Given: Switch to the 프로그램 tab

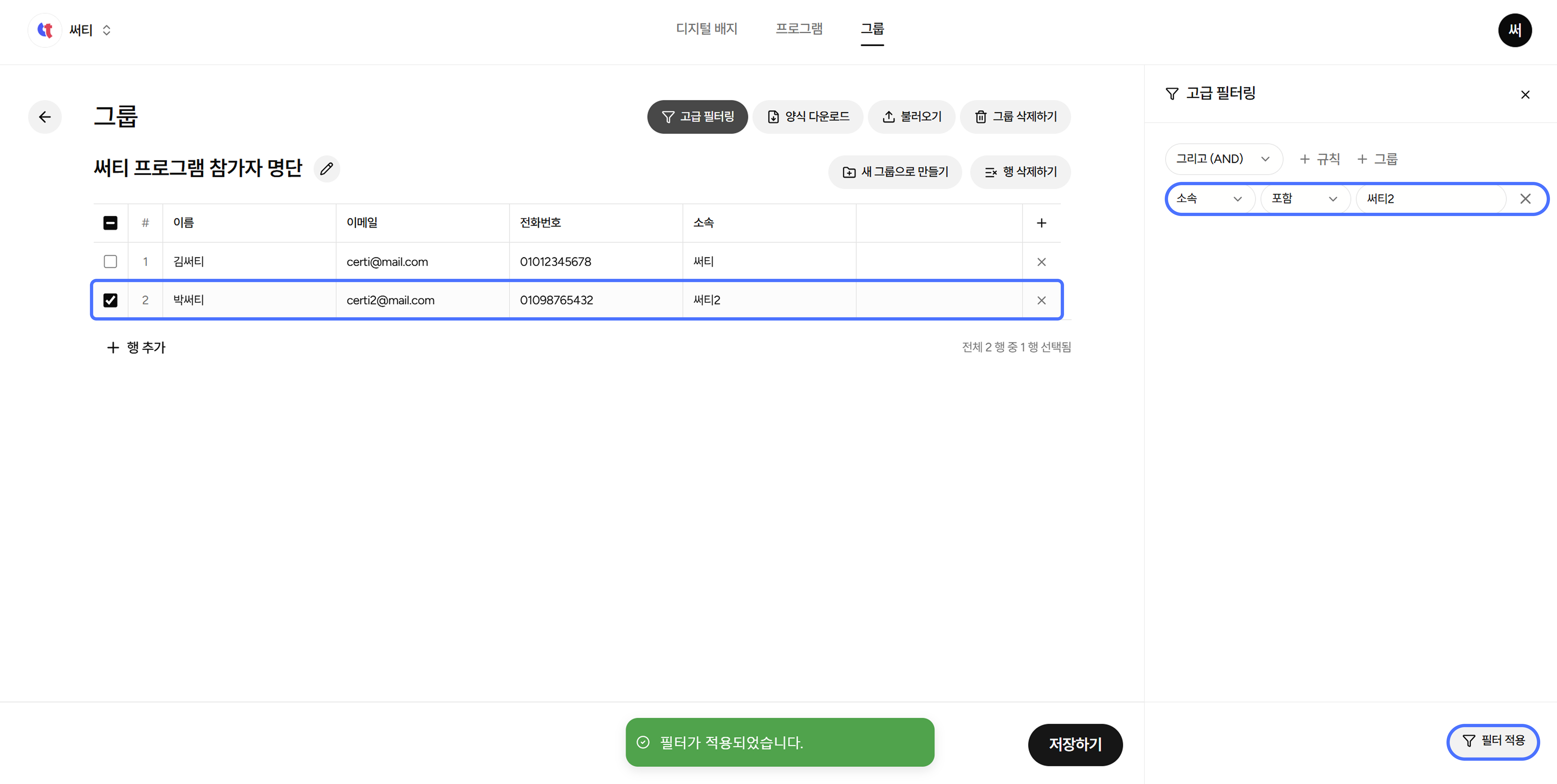Looking at the screenshot, I should point(799,28).
